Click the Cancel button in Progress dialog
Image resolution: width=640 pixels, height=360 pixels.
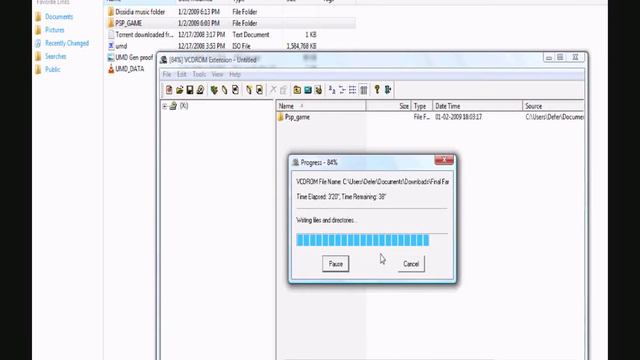tap(411, 264)
